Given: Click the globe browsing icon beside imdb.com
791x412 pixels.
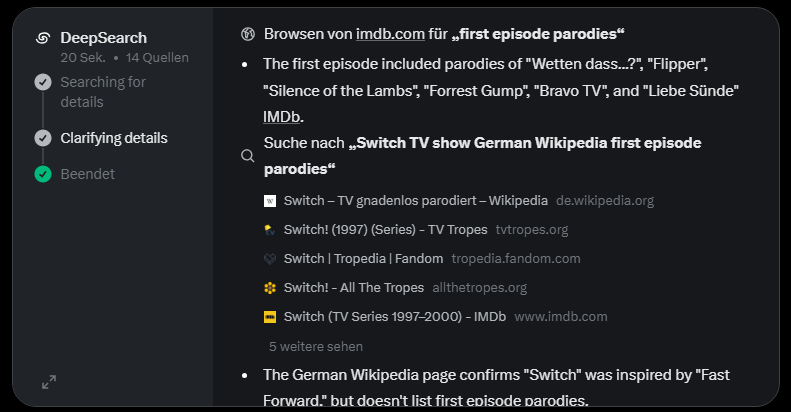Looking at the screenshot, I should point(248,34).
